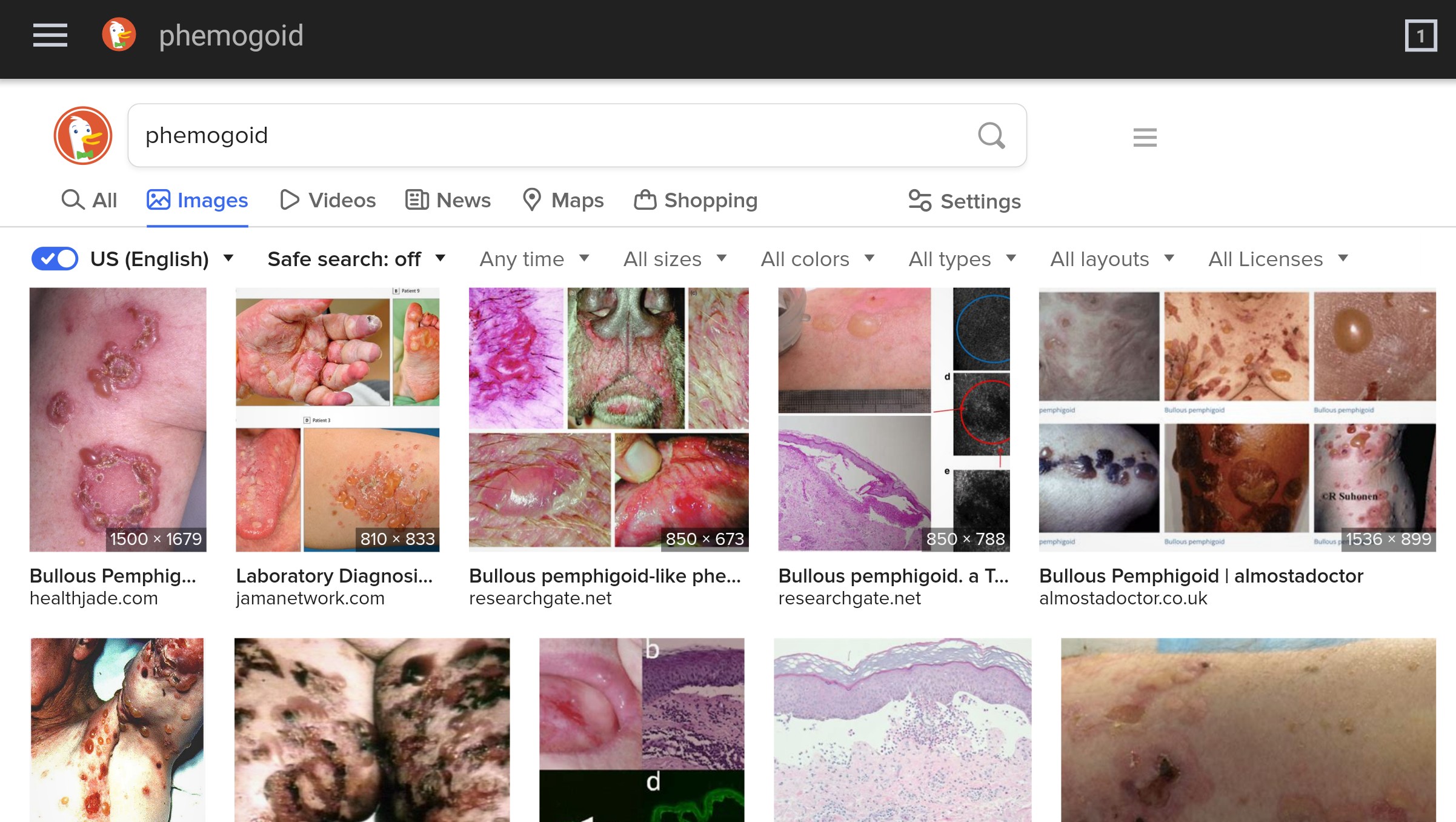Open the Safe search: off dropdown

[x=357, y=259]
